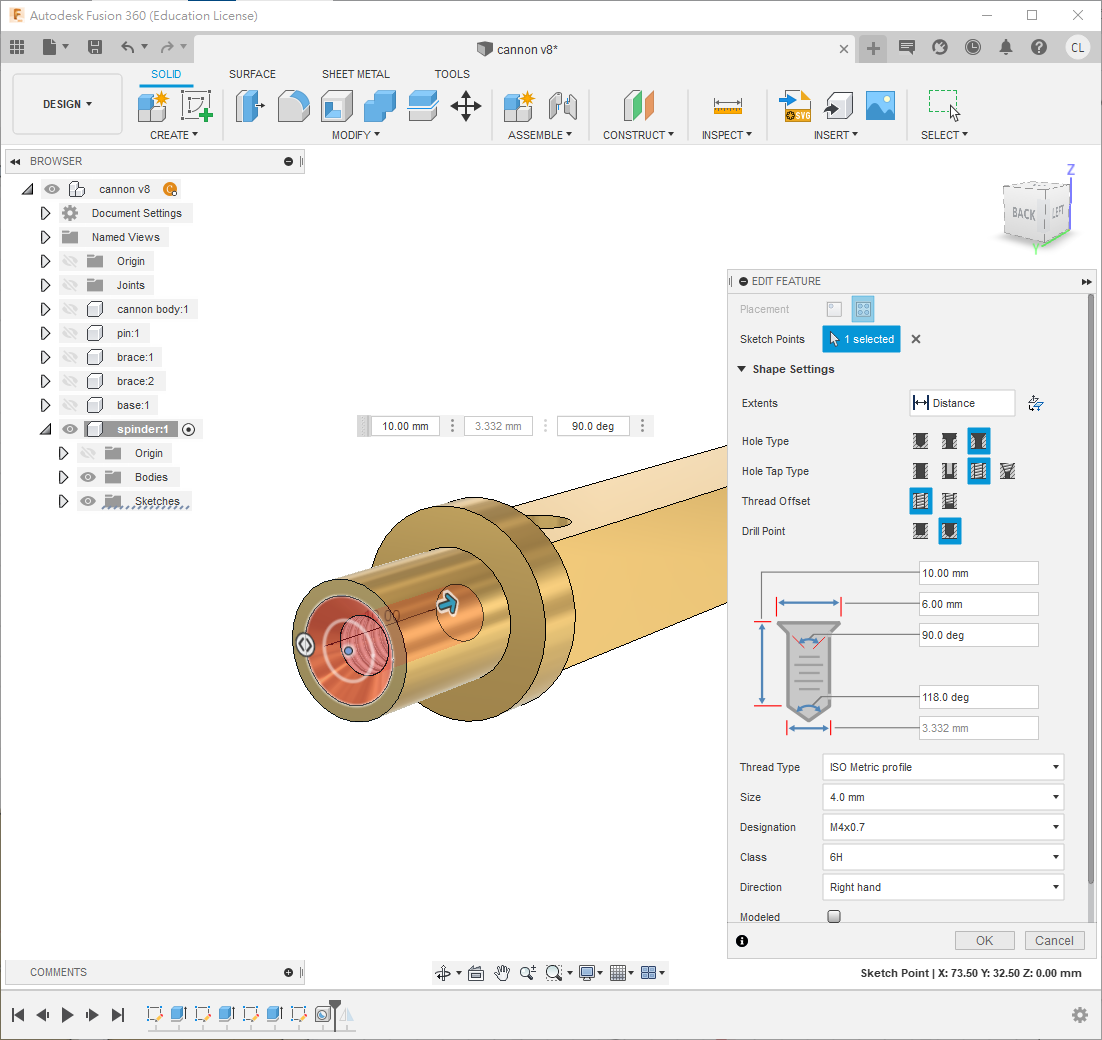This screenshot has width=1102, height=1040.
Task: Click the Job Status clock icon
Action: tap(973, 47)
